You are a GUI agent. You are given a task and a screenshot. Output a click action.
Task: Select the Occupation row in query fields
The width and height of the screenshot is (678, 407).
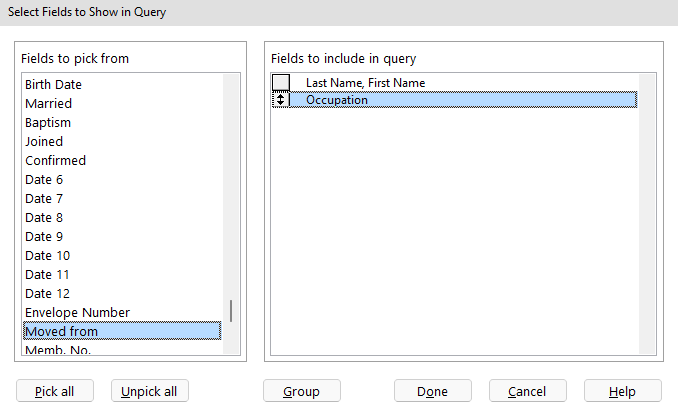[x=336, y=100]
